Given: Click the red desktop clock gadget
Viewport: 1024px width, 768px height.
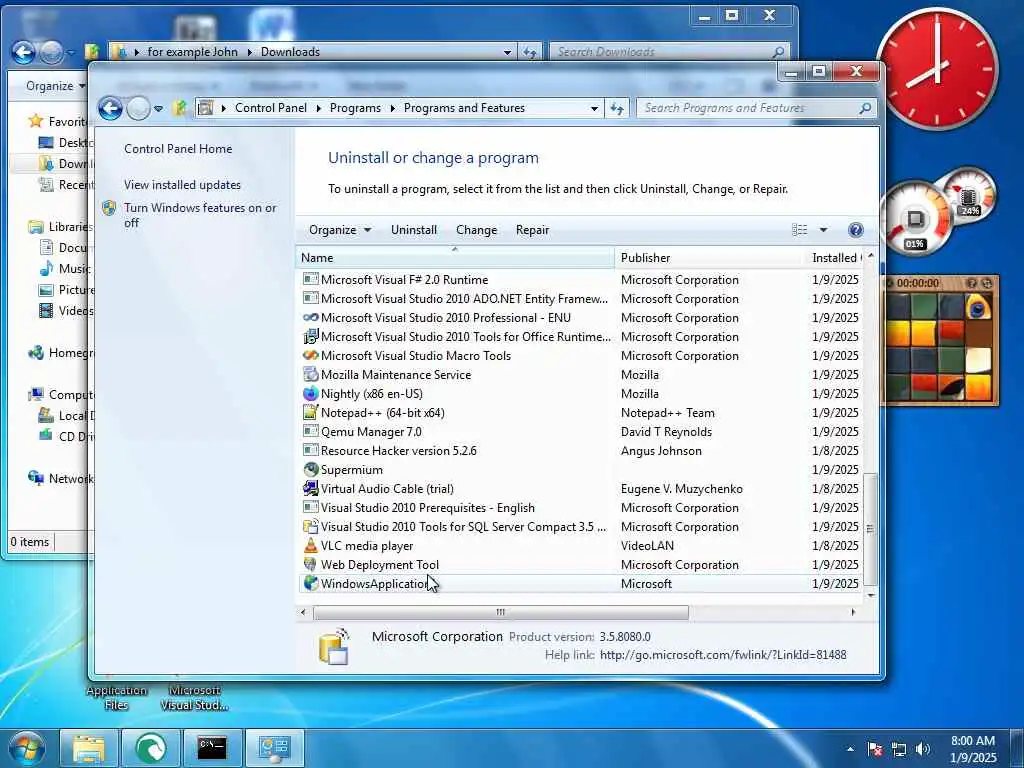Looking at the screenshot, I should click(938, 69).
